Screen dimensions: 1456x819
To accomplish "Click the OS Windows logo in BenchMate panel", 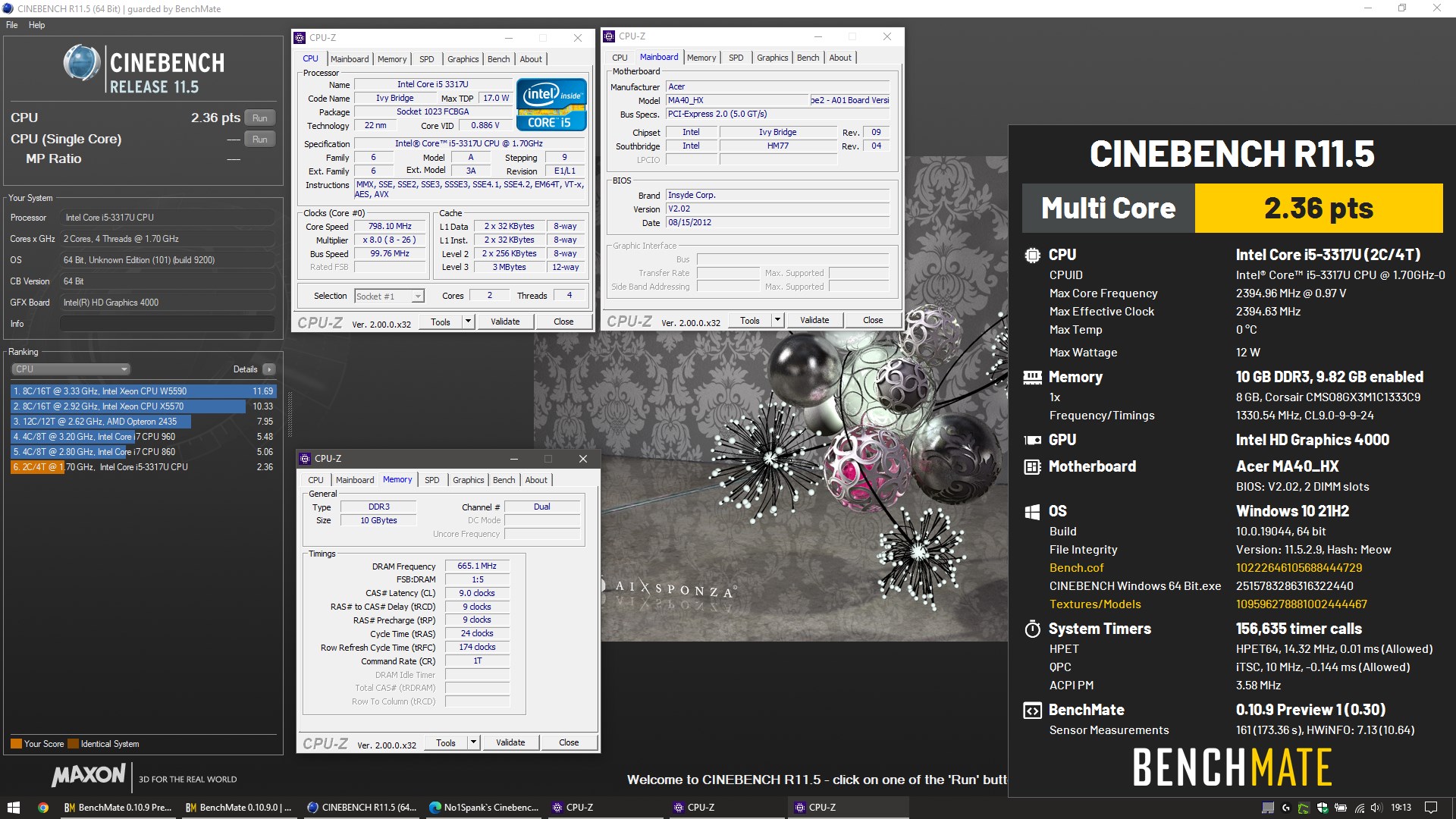I will click(x=1032, y=512).
